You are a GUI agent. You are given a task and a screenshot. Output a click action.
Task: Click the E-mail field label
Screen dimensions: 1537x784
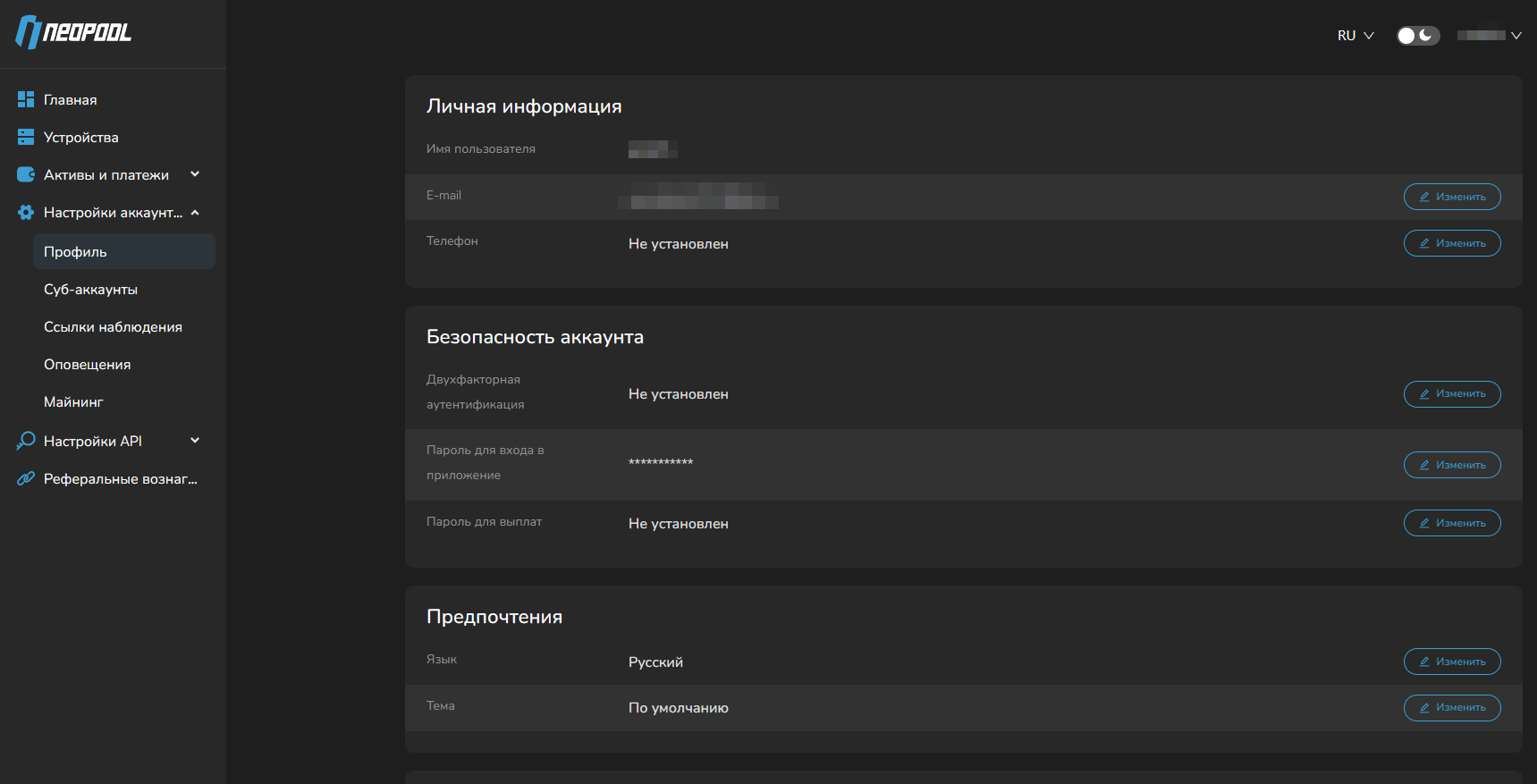[x=443, y=195]
